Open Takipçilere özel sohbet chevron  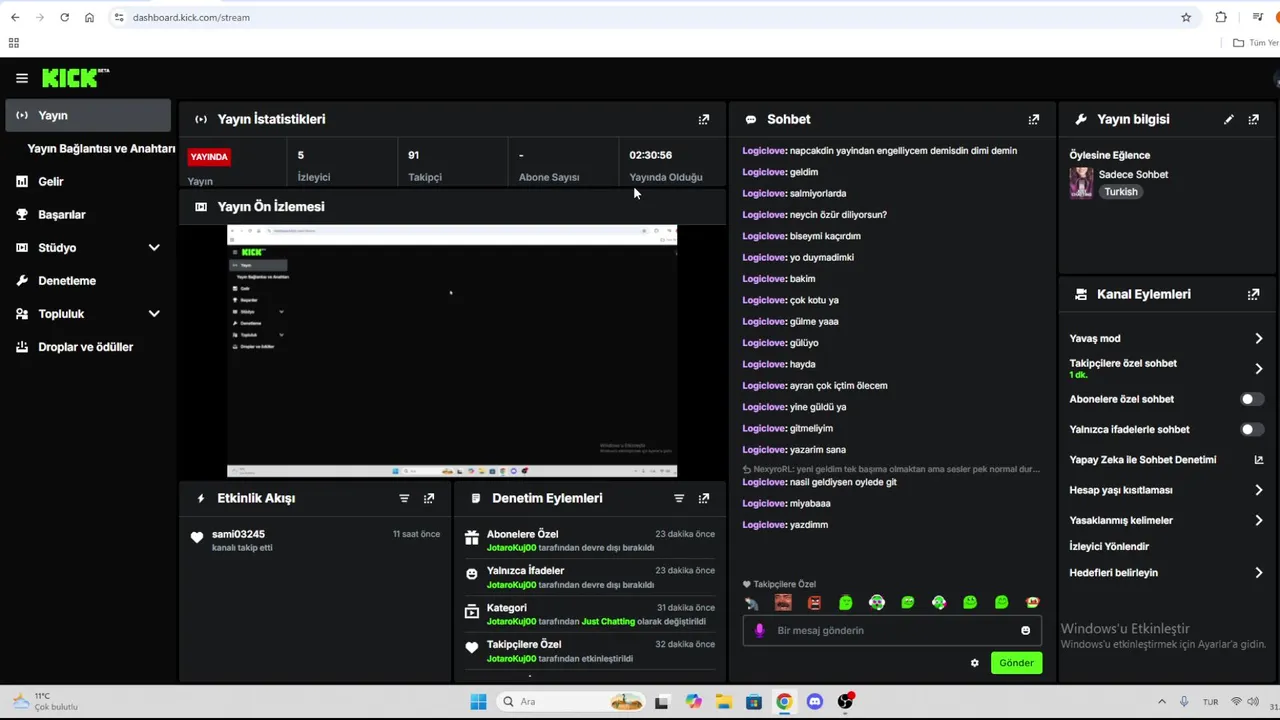1259,369
